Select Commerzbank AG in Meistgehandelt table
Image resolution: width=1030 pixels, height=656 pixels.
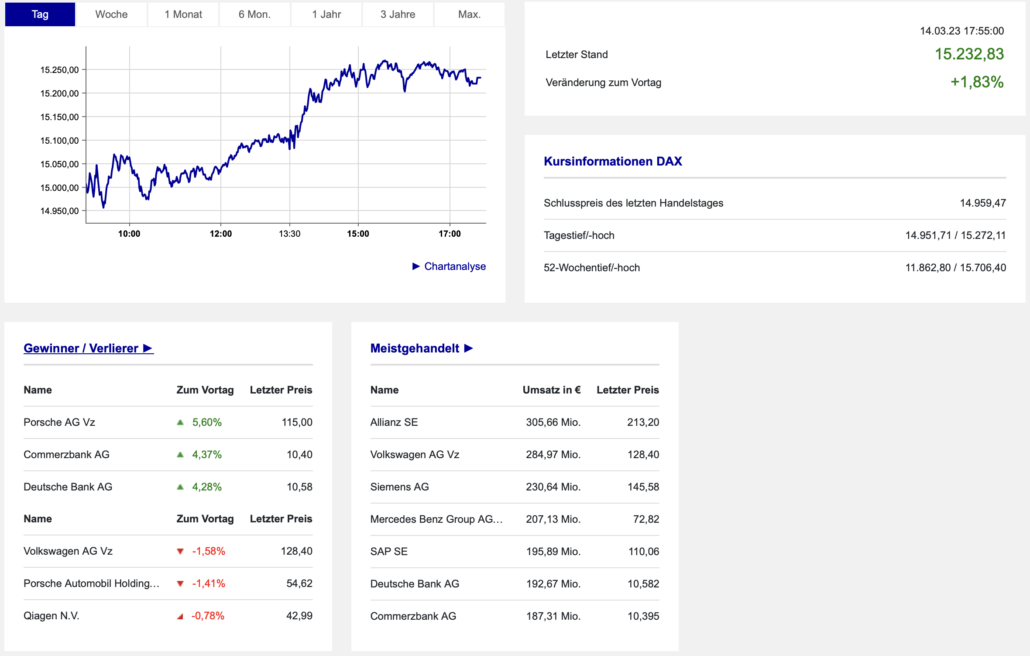pyautogui.click(x=413, y=616)
